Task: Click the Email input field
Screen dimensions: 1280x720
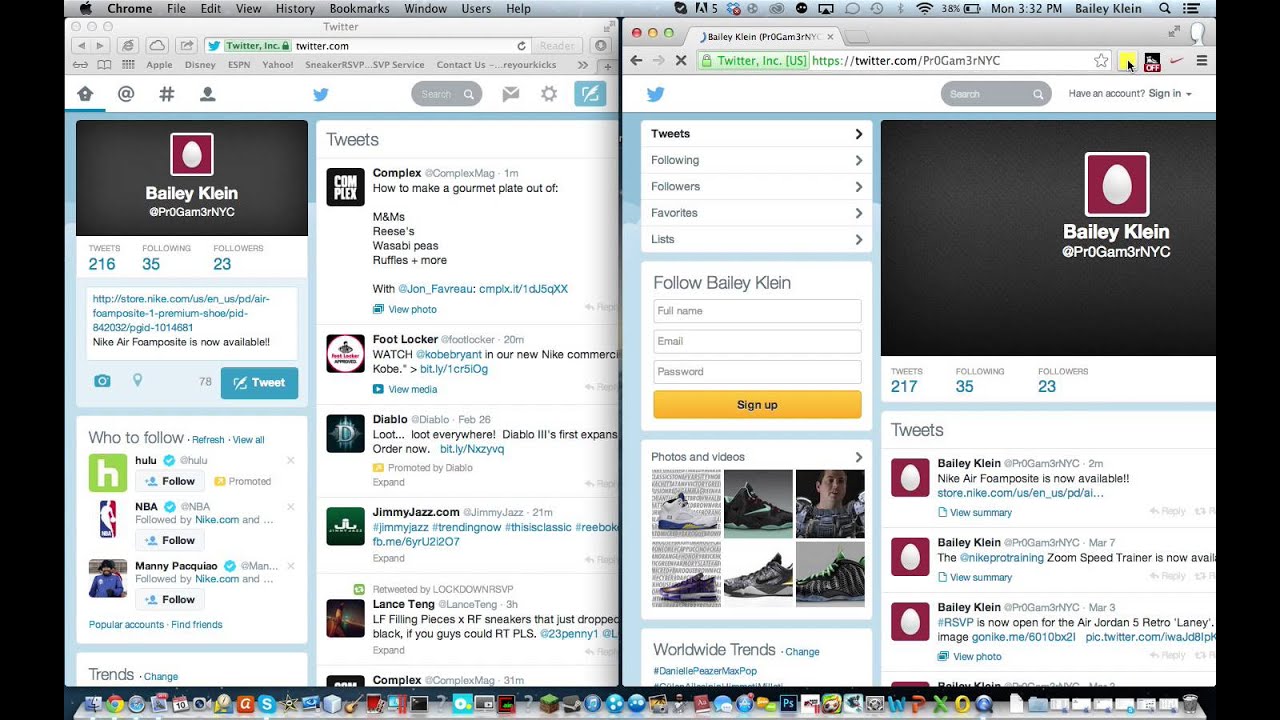Action: [x=757, y=341]
